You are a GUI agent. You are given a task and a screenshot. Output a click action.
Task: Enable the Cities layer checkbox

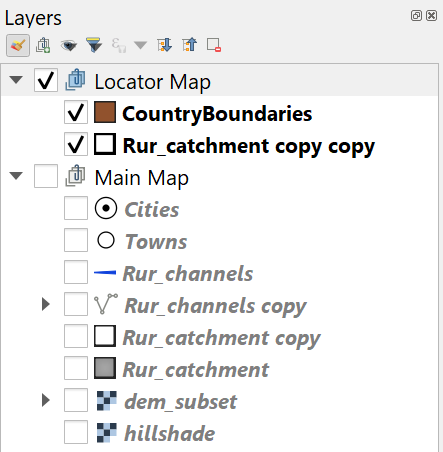point(76,208)
